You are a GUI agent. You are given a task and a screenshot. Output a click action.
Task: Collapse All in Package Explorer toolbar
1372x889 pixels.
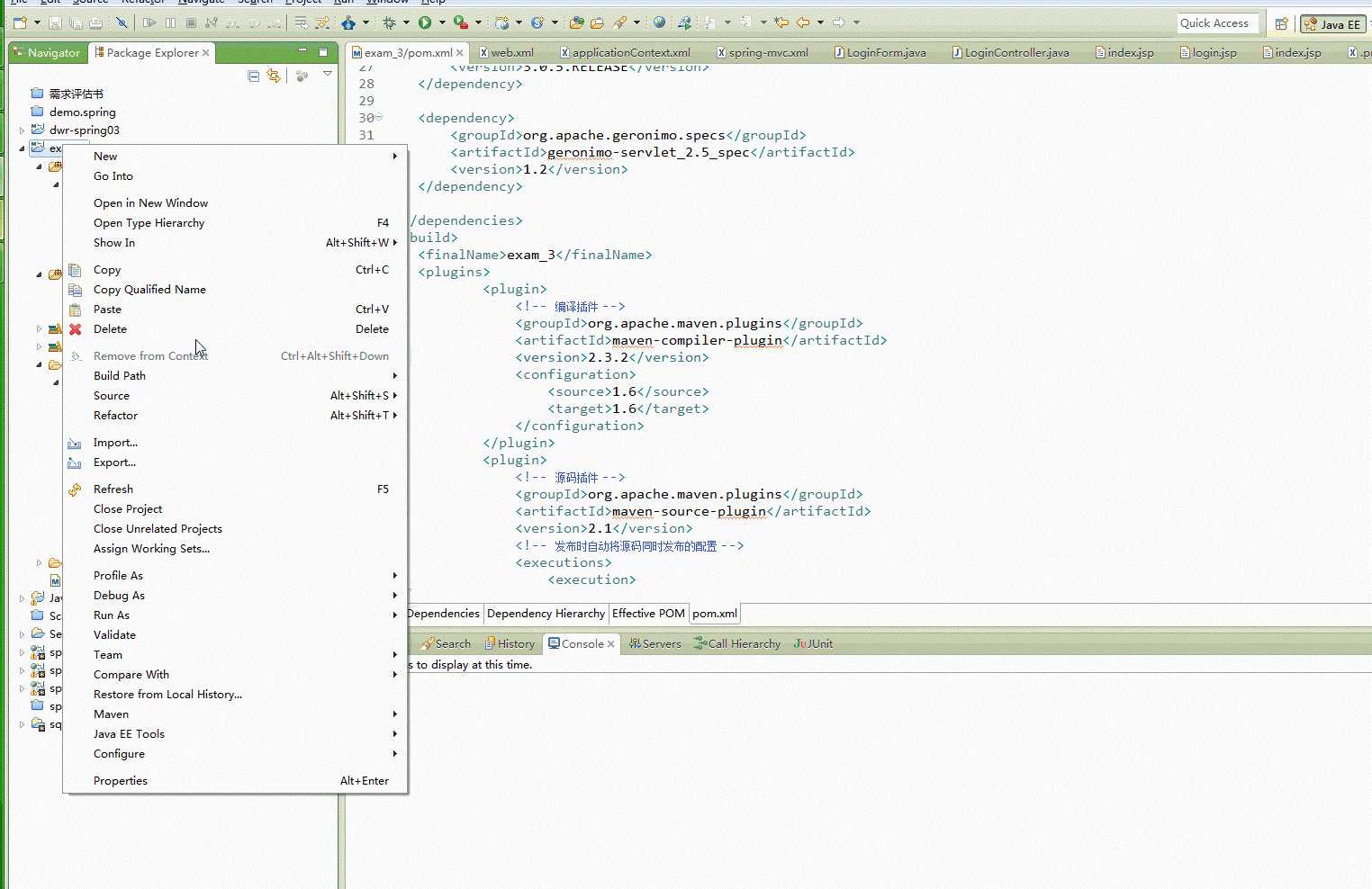coord(254,76)
